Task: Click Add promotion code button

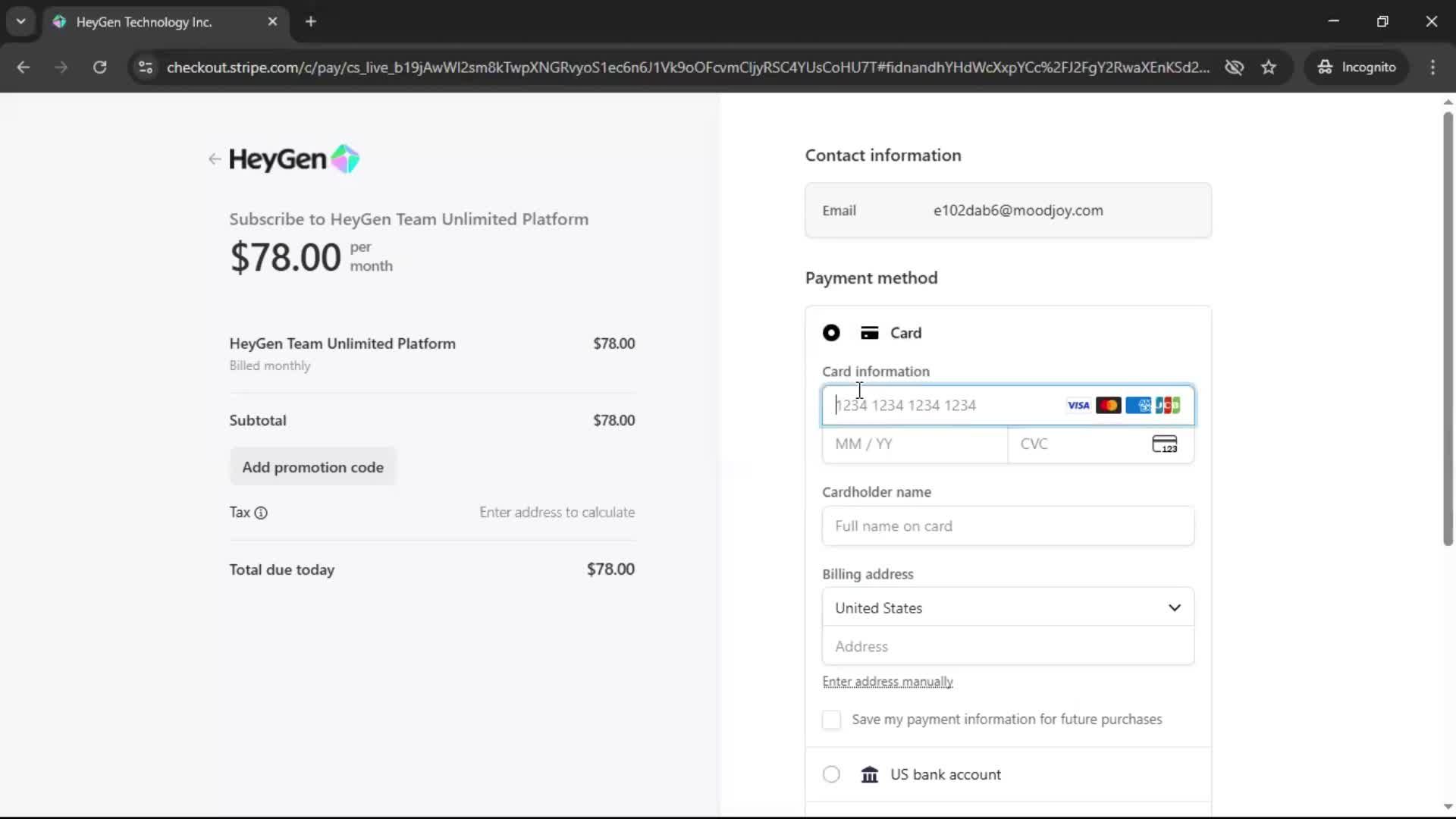Action: coord(312,467)
